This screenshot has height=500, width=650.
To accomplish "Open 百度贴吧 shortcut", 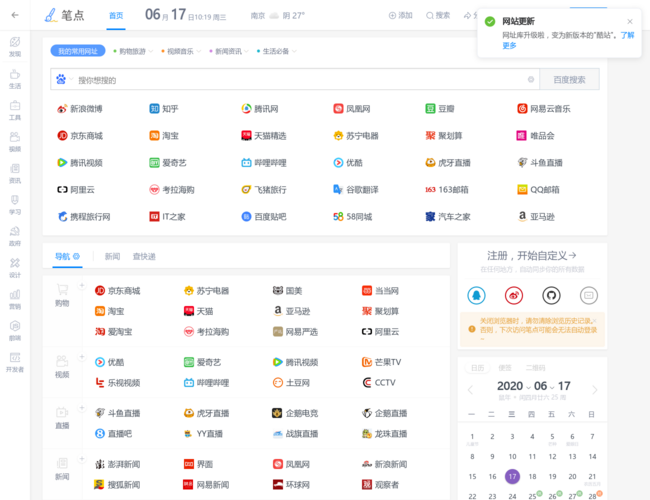I will click(x=264, y=216).
